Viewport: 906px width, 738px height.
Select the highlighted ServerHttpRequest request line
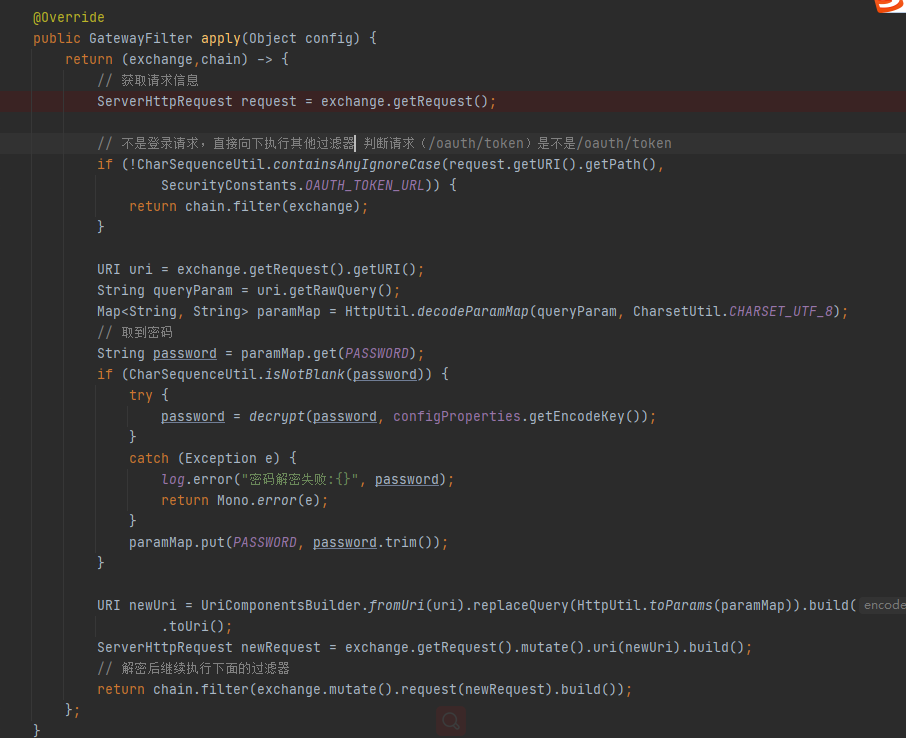pos(453,102)
